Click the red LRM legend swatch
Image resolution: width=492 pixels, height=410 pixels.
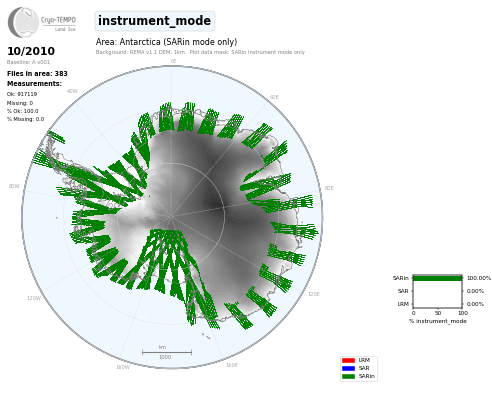tap(348, 360)
